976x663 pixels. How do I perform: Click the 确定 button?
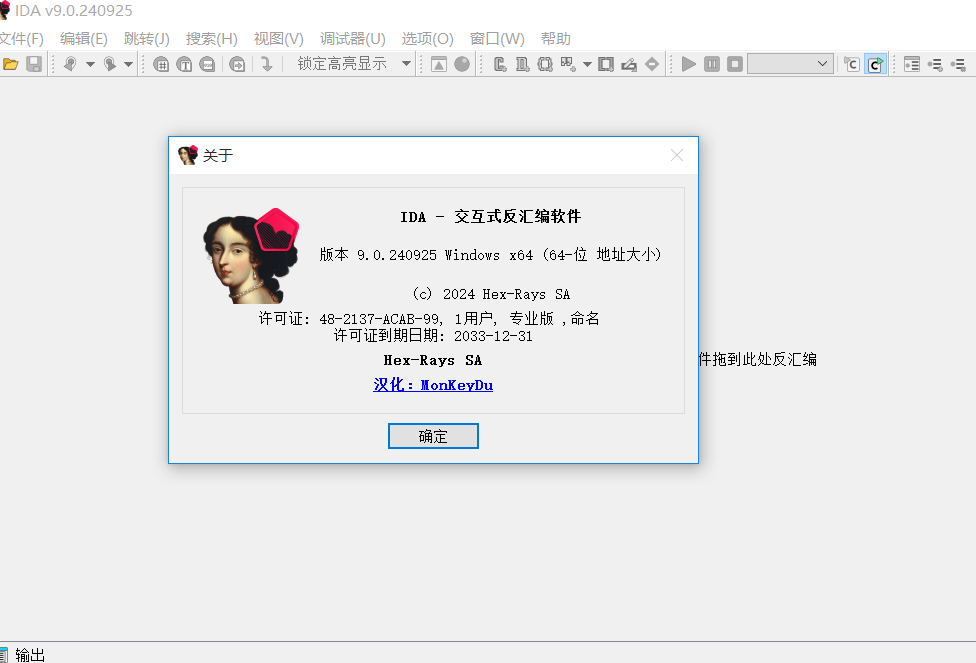pyautogui.click(x=433, y=436)
